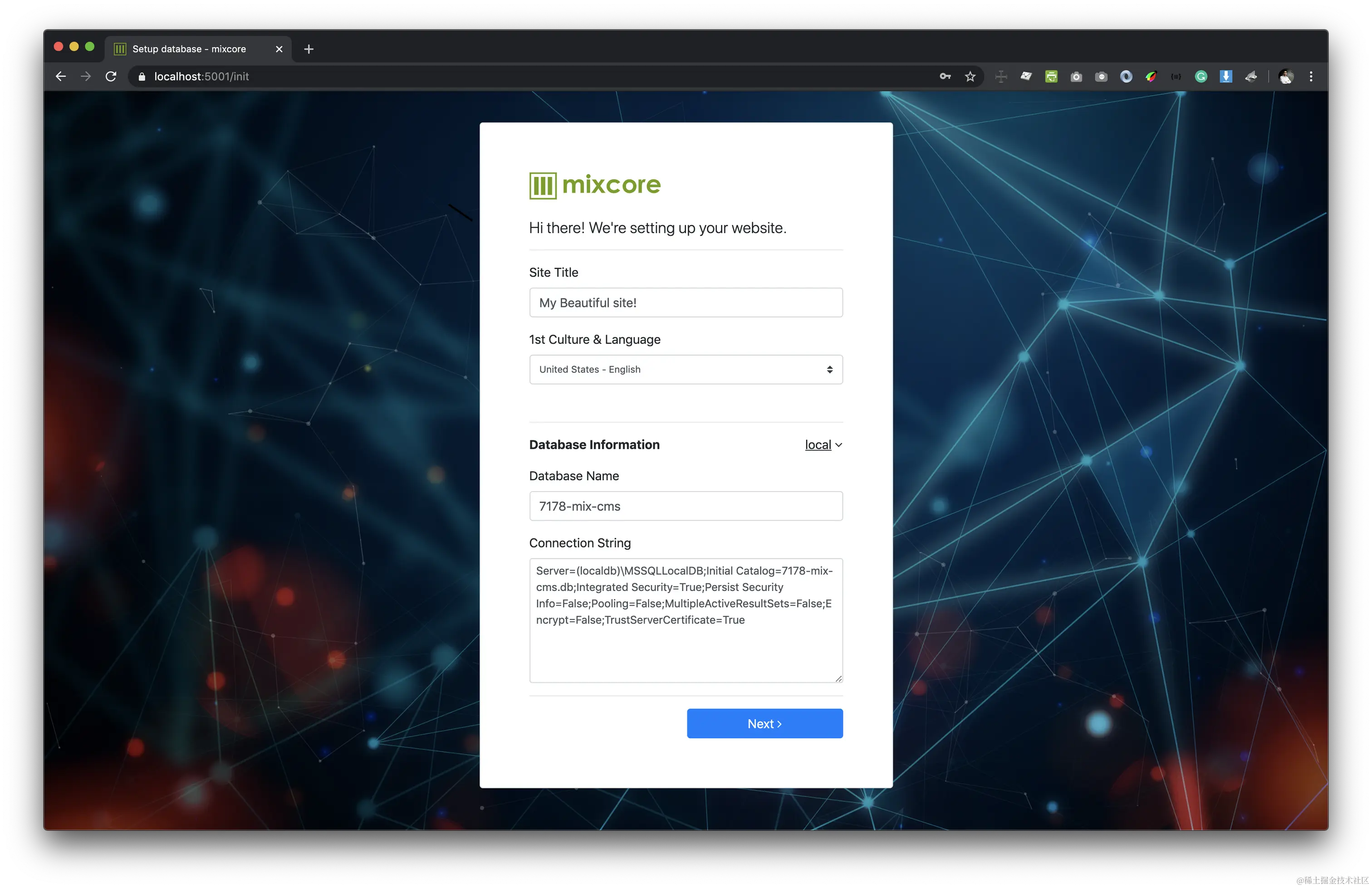Open a new browser tab

coord(309,49)
